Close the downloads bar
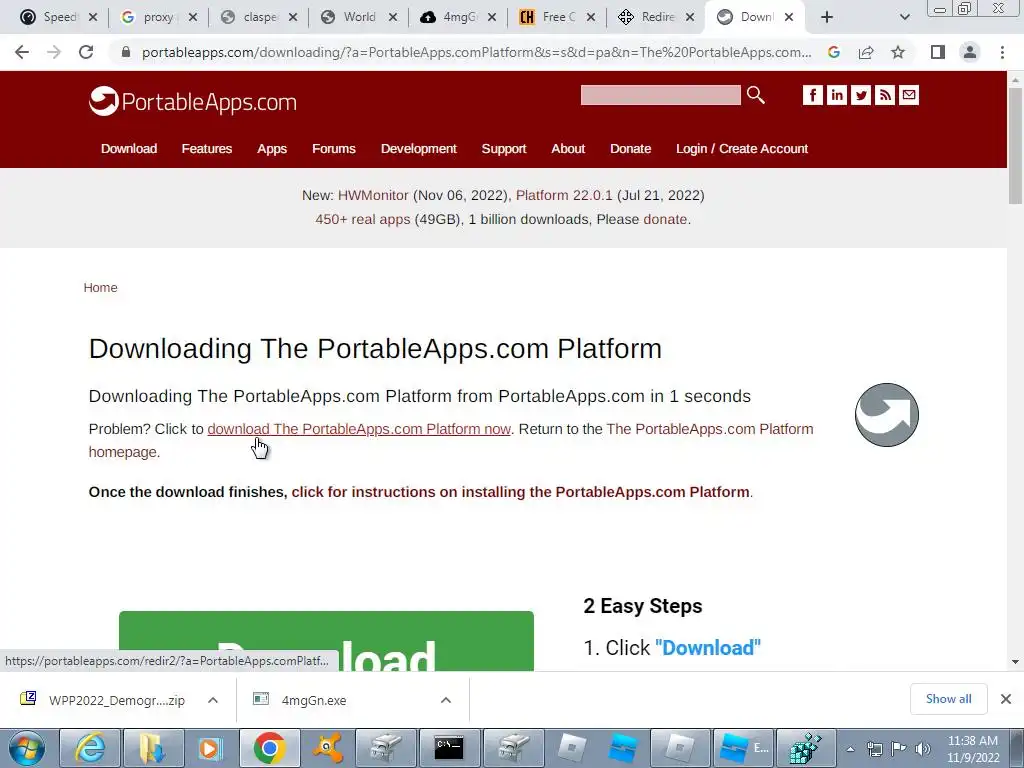Image resolution: width=1024 pixels, height=768 pixels. click(1006, 699)
